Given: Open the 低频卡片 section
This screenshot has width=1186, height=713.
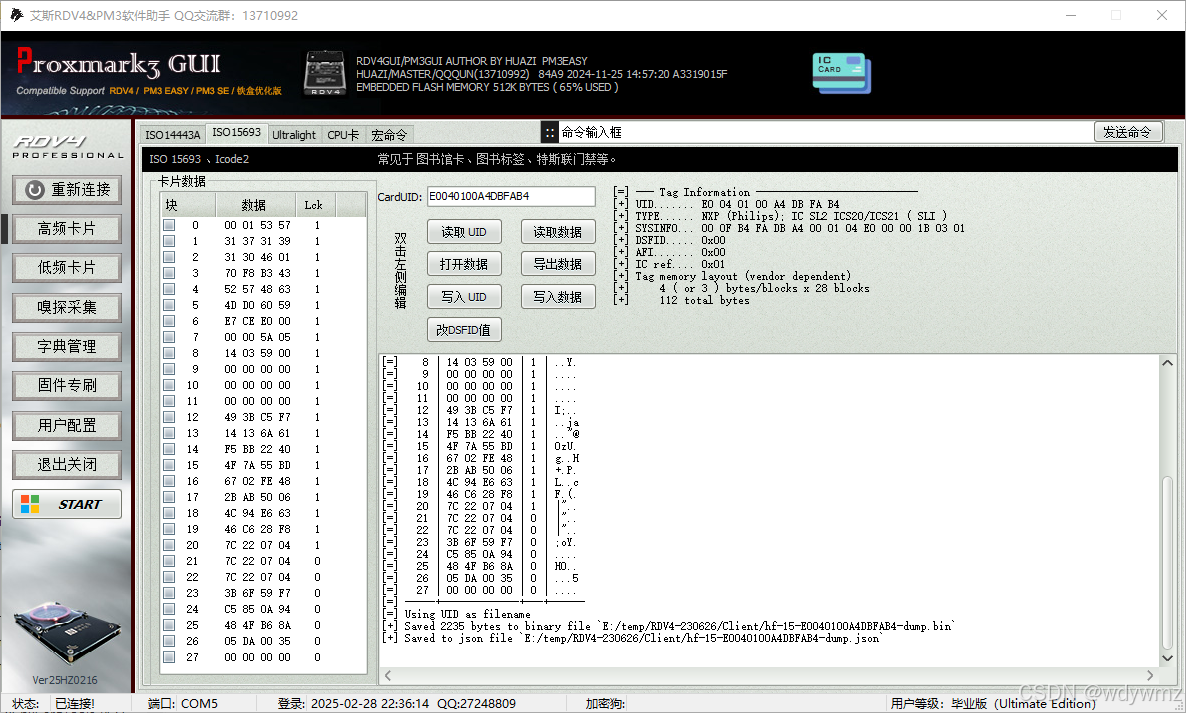Looking at the screenshot, I should [x=67, y=268].
